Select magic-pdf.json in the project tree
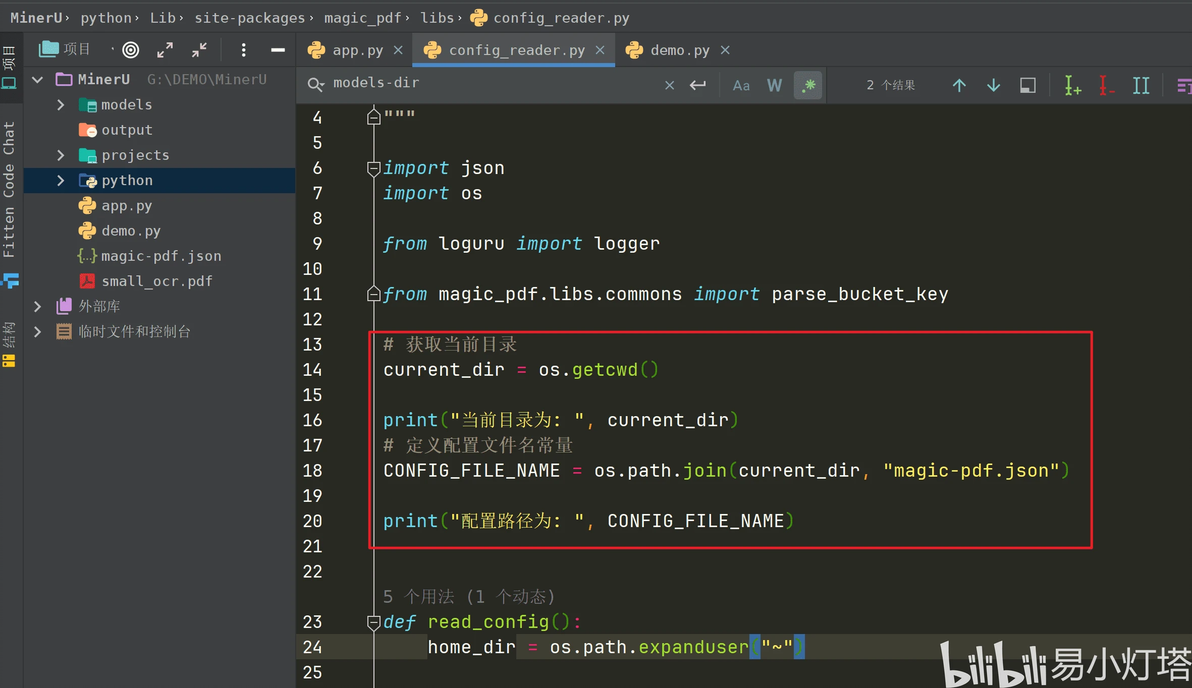This screenshot has width=1192, height=688. [161, 256]
